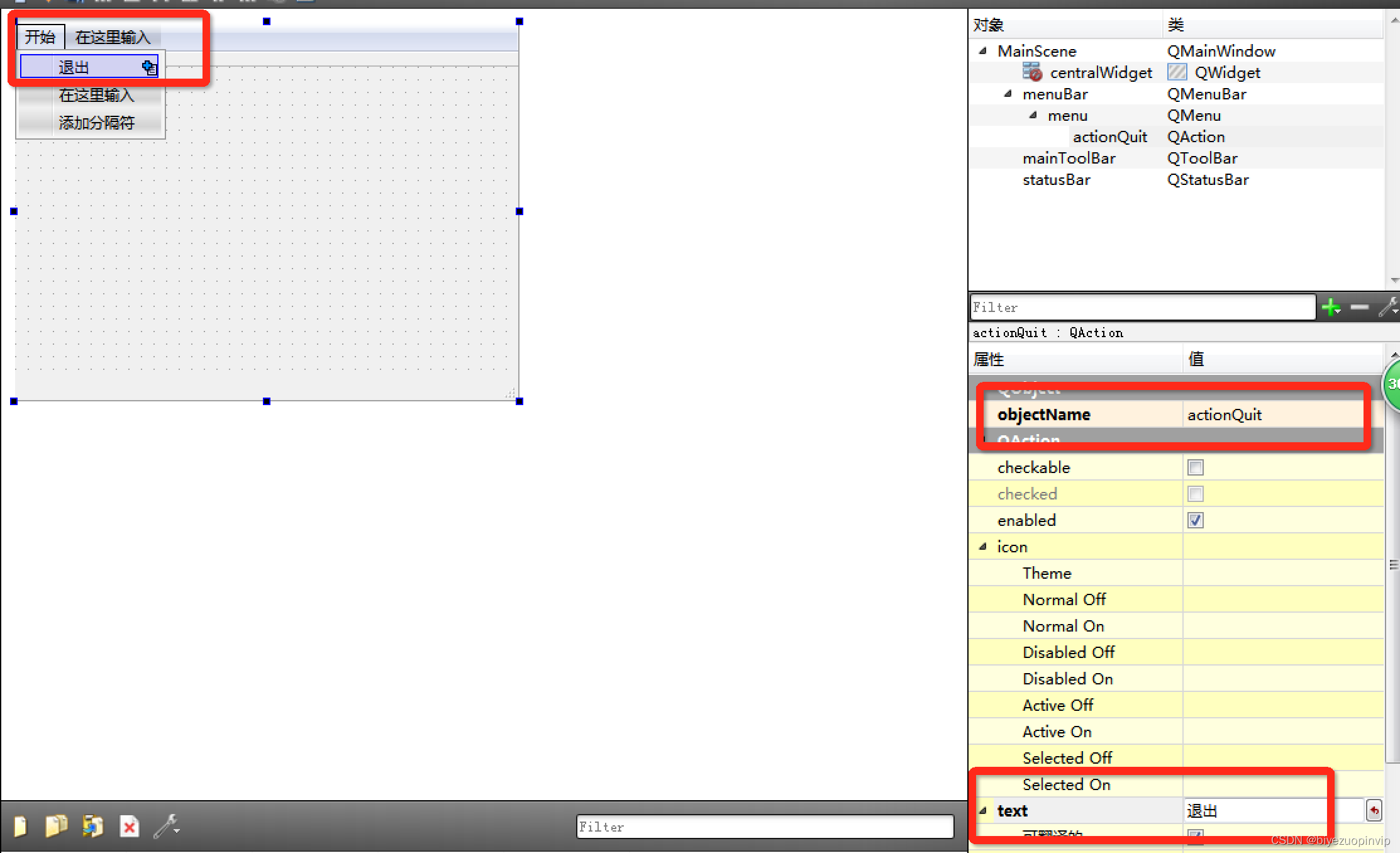Click the Delete action icon with a red X
This screenshot has width=1400, height=853.
pos(129,827)
